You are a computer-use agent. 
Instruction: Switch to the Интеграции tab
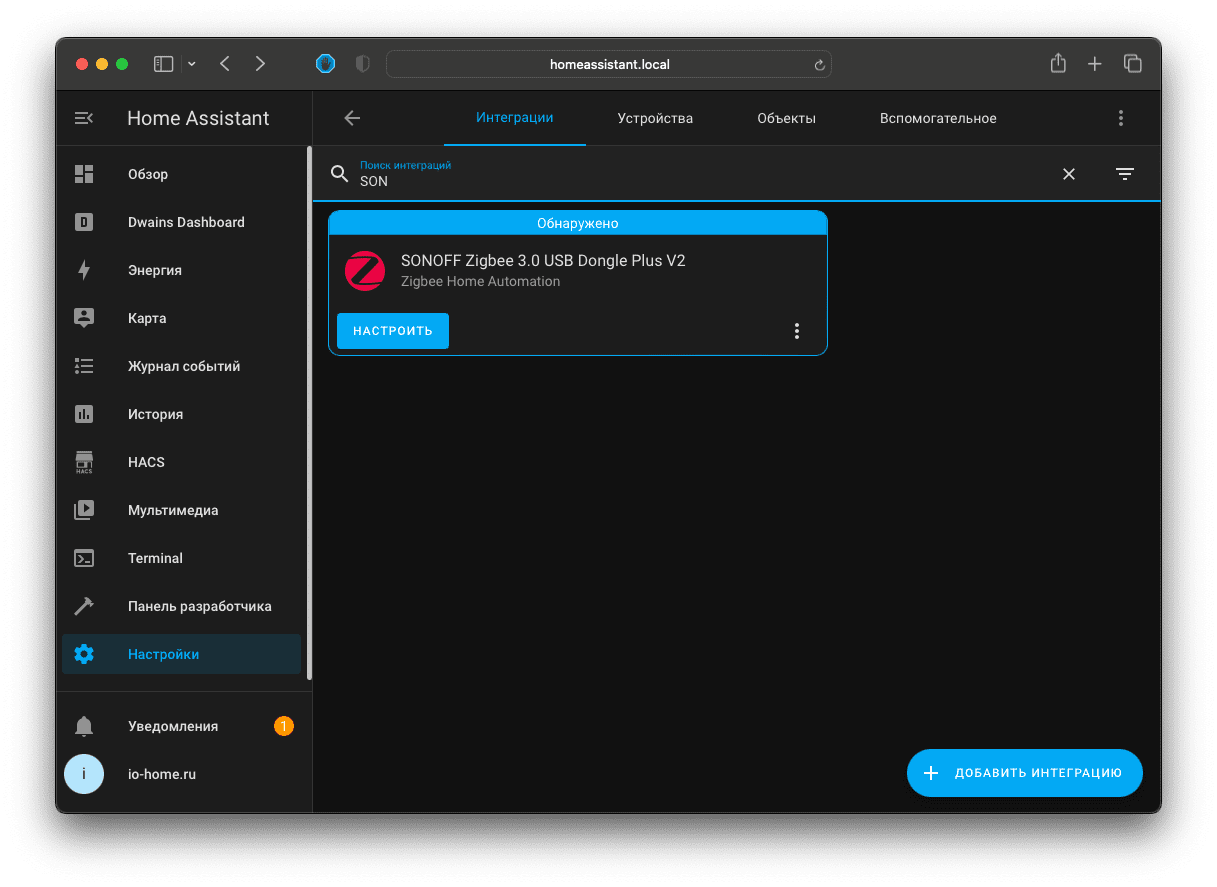515,118
